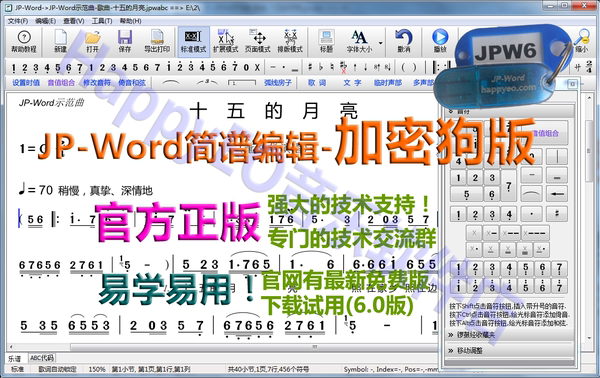Screen dimensions: 600x378
Task: Insert the sharp accidental symbol from note toolbar
Action: (310, 67)
